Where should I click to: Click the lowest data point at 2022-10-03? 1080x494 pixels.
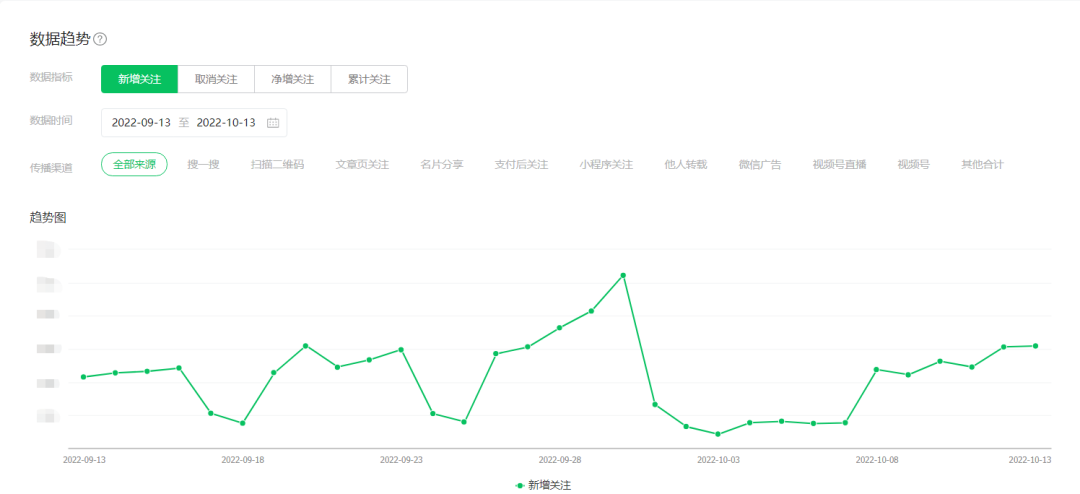click(x=718, y=434)
